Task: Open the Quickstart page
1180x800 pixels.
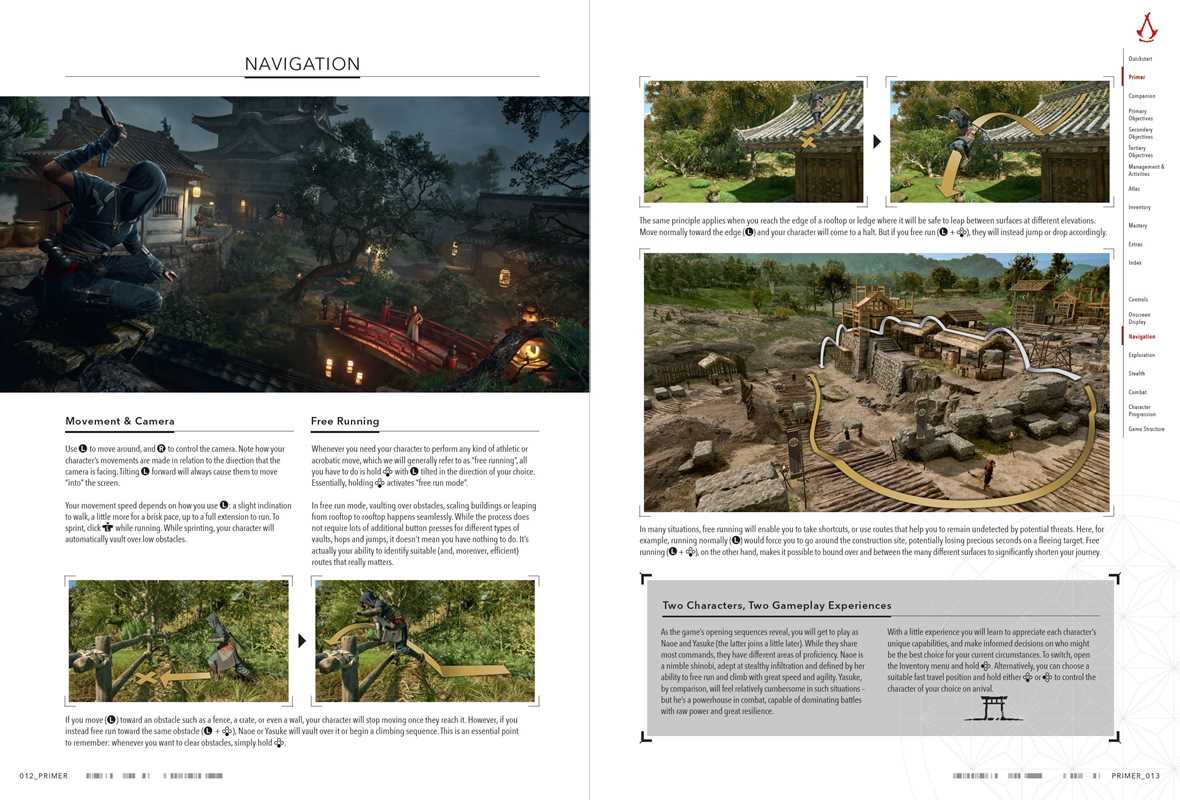Action: coord(1141,59)
